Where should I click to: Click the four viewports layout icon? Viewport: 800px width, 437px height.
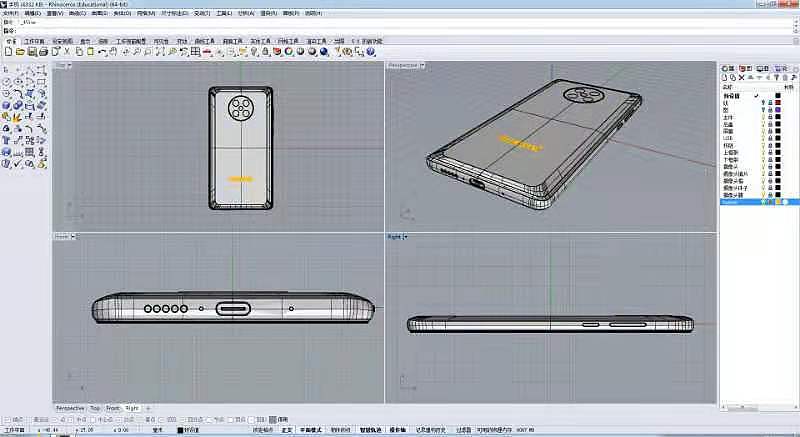click(x=195, y=52)
